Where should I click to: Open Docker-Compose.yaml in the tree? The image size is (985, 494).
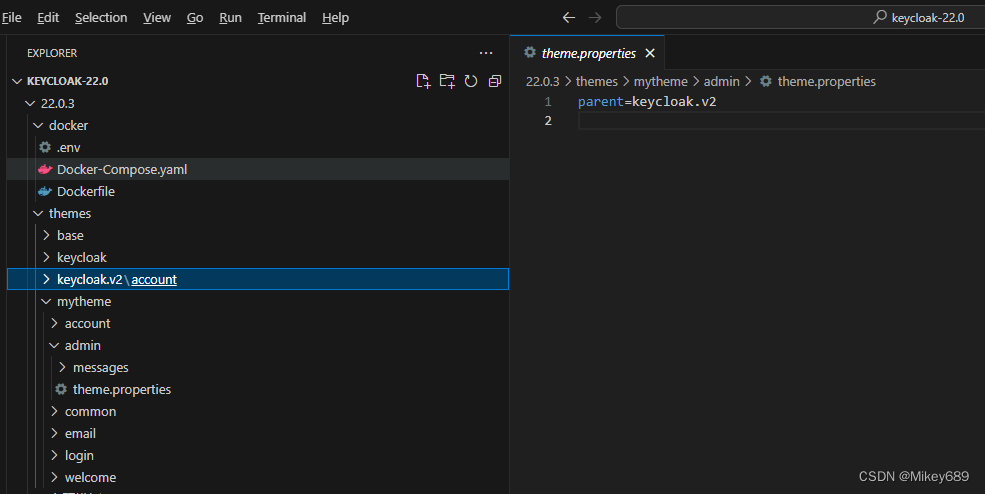pyautogui.click(x=258, y=169)
